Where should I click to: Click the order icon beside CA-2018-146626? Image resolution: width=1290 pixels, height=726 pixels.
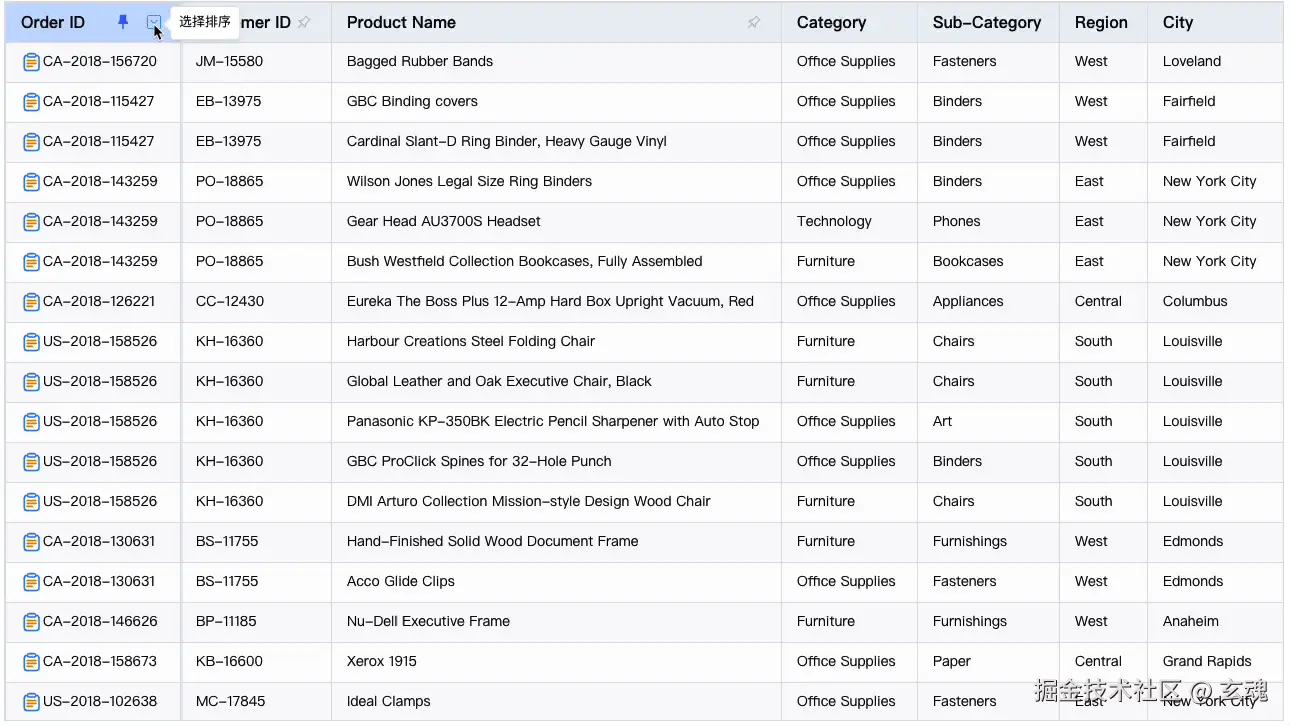point(31,622)
